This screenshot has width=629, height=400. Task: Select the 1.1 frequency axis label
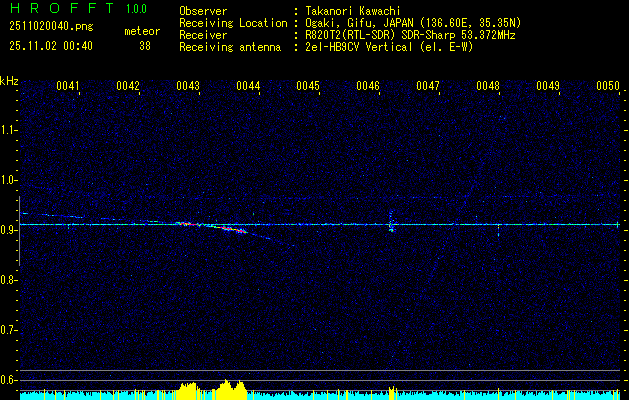[x=9, y=130]
